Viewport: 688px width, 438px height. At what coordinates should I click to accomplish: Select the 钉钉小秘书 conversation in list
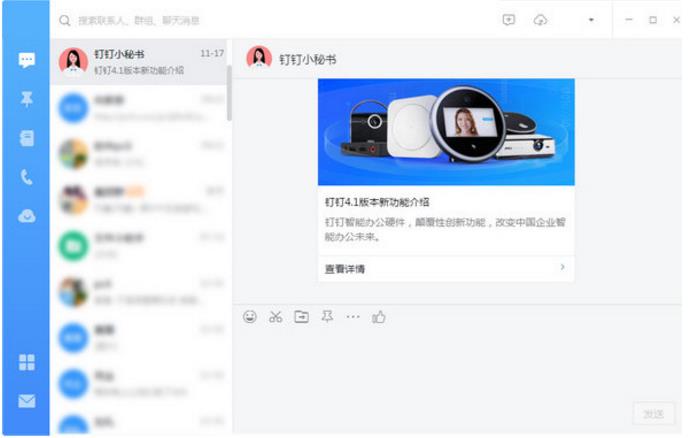[x=140, y=61]
